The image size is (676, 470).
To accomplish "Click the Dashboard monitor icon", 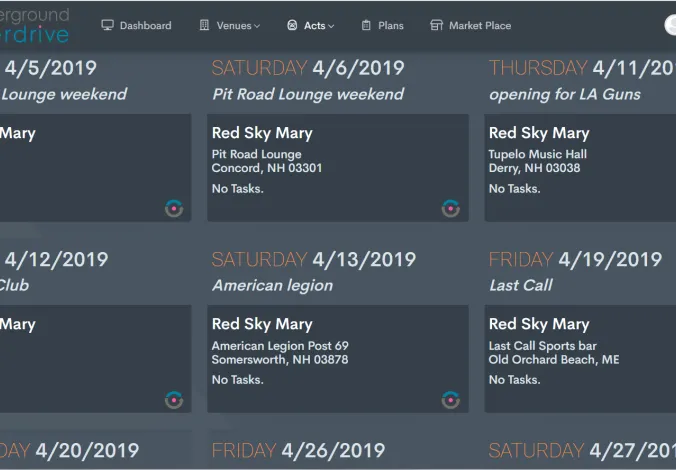I will 107,25.
